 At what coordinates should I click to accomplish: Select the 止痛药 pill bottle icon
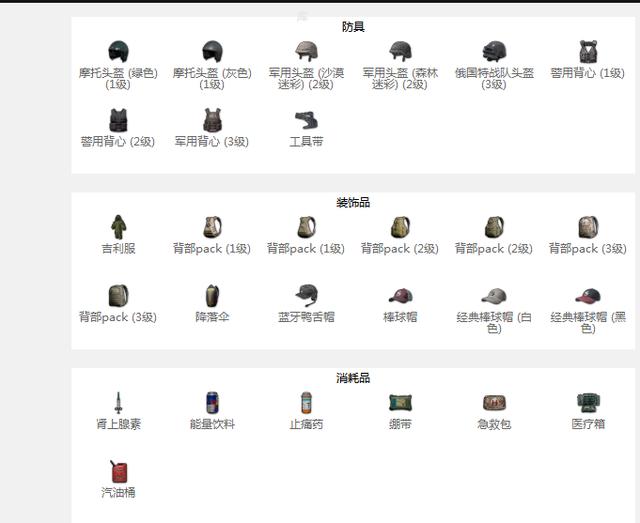306,403
